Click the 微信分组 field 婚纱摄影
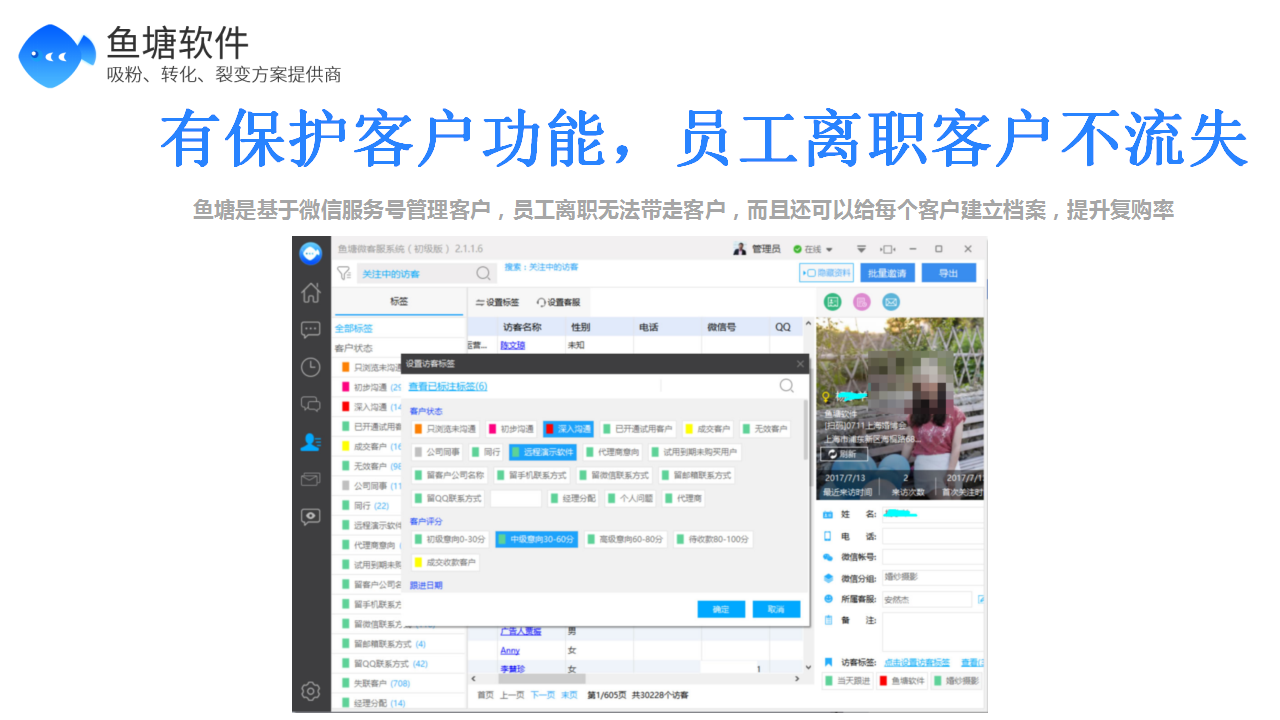 click(933, 578)
